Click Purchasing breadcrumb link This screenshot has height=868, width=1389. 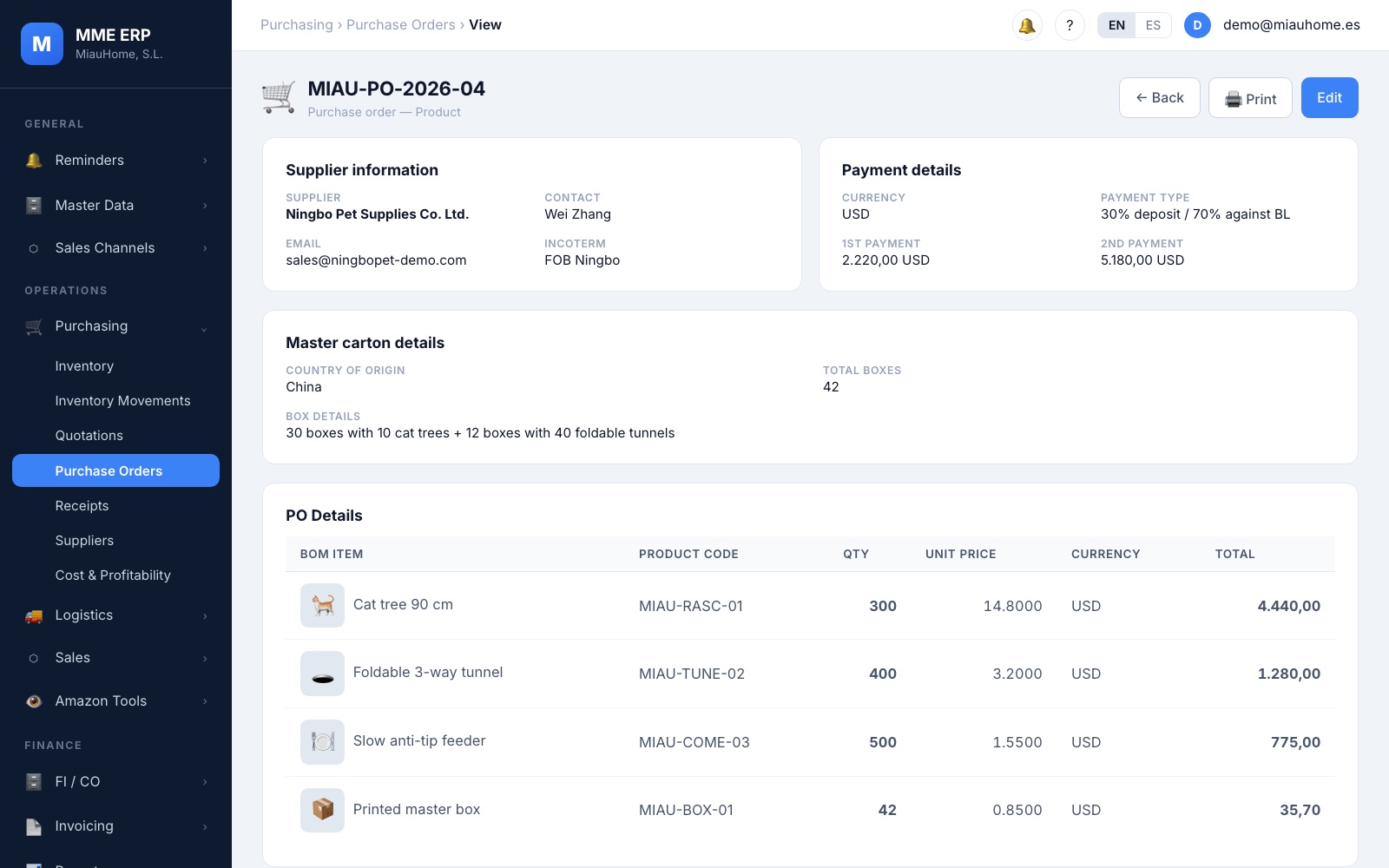point(297,25)
